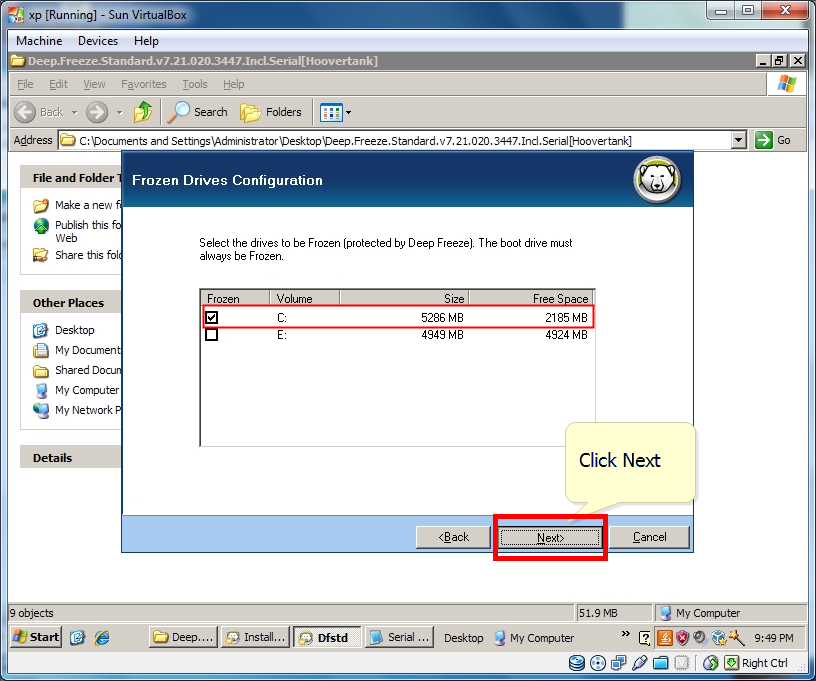816x681 pixels.
Task: Open Desktop in Other Places
Action: coord(63,330)
